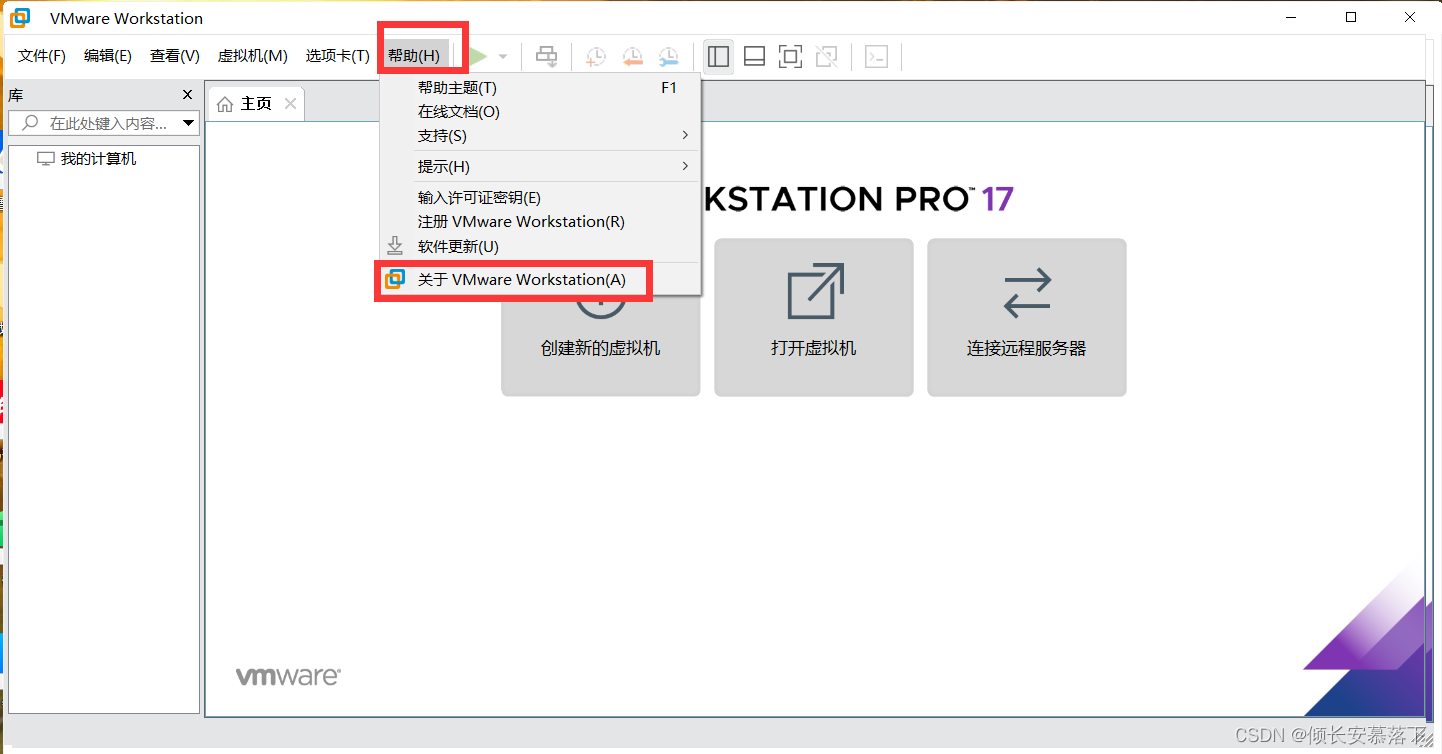Close the 主页 tab
1442x754 pixels.
point(290,104)
